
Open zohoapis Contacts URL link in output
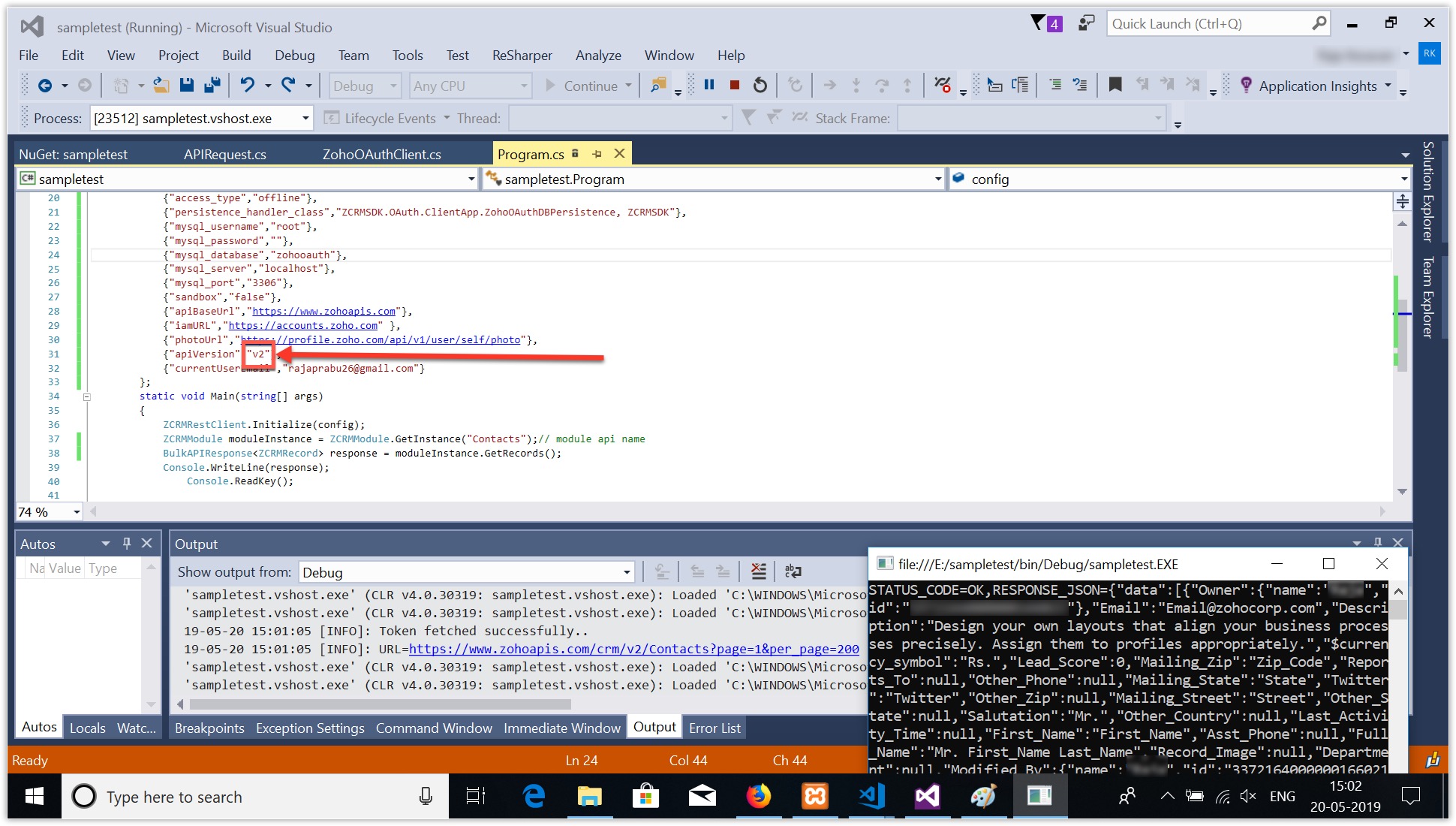[x=633, y=650]
